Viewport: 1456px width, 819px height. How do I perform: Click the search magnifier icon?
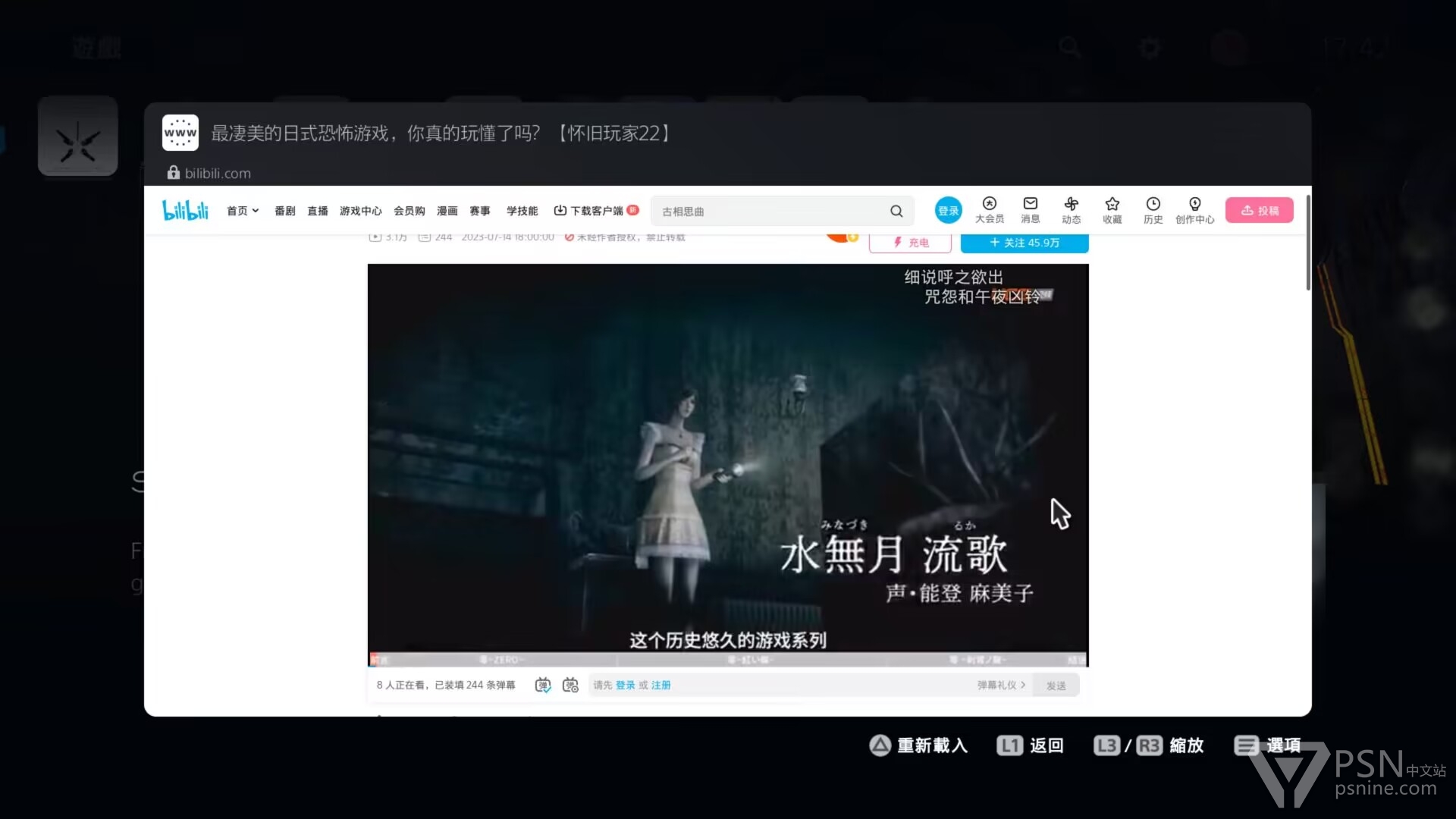click(x=896, y=212)
